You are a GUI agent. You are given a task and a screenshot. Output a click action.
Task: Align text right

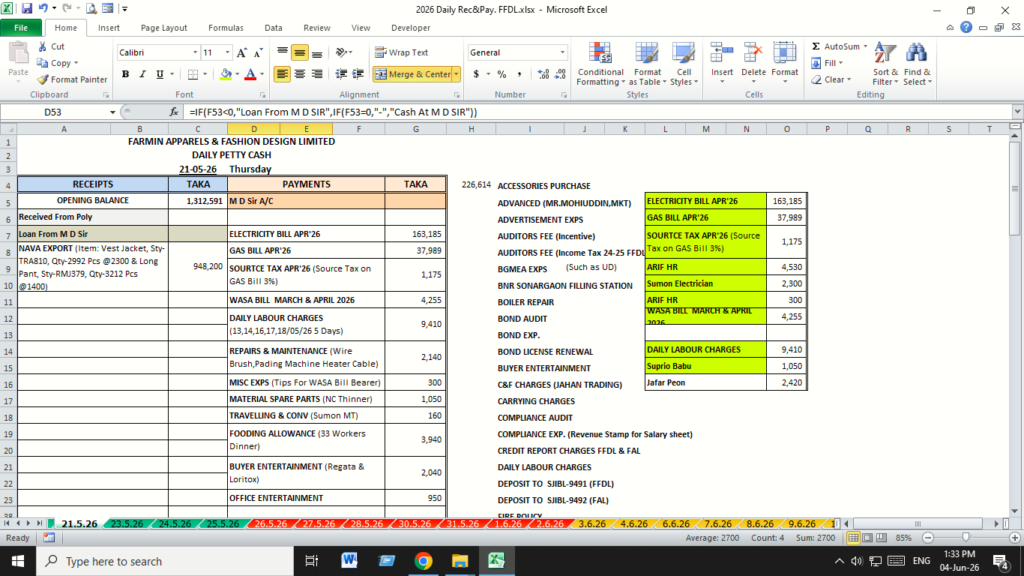click(317, 74)
